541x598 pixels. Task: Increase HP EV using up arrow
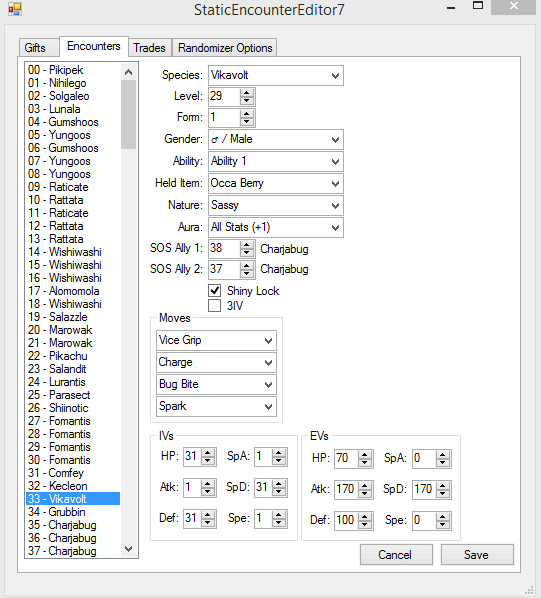(365, 455)
